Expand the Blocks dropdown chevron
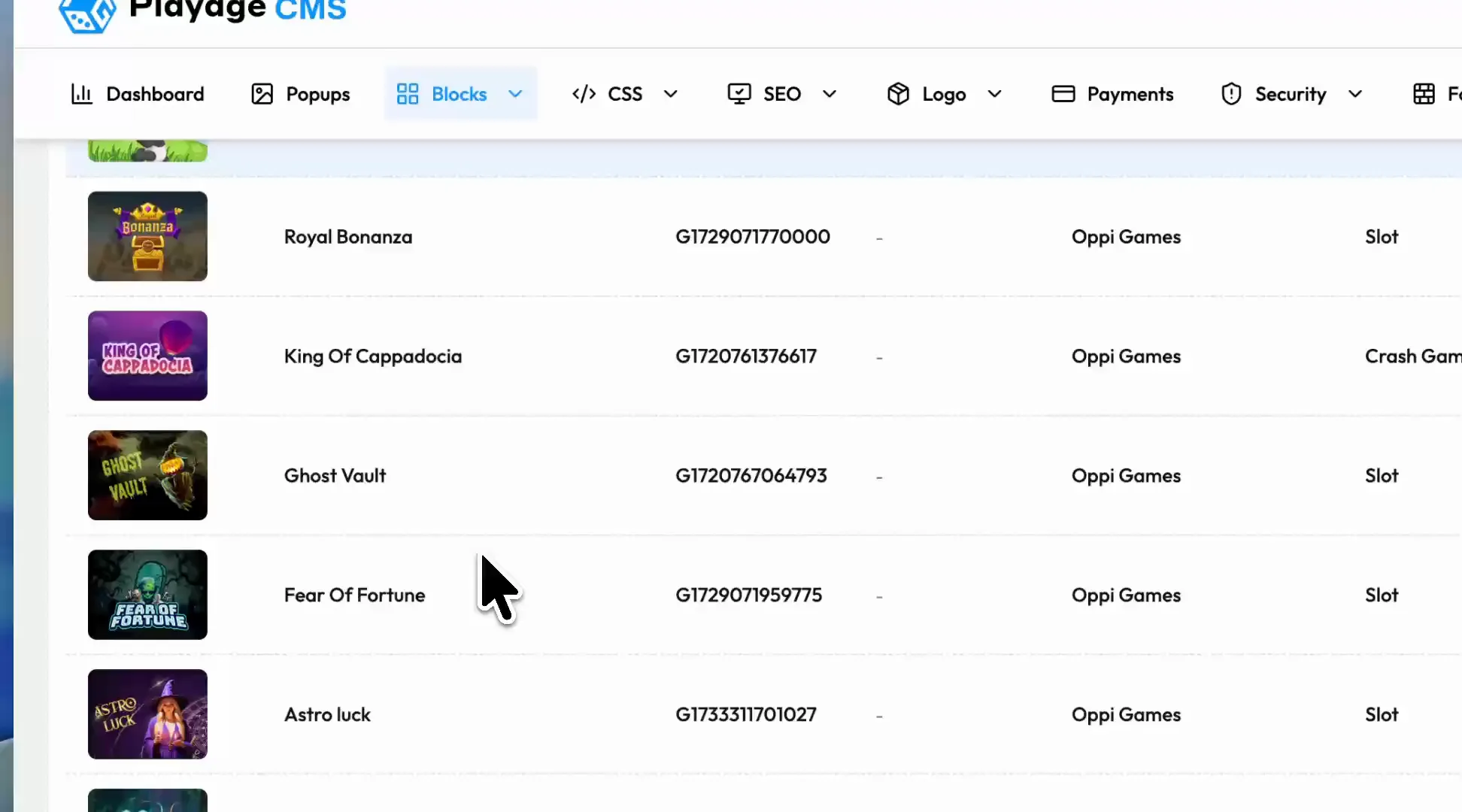1462x812 pixels. [x=515, y=94]
